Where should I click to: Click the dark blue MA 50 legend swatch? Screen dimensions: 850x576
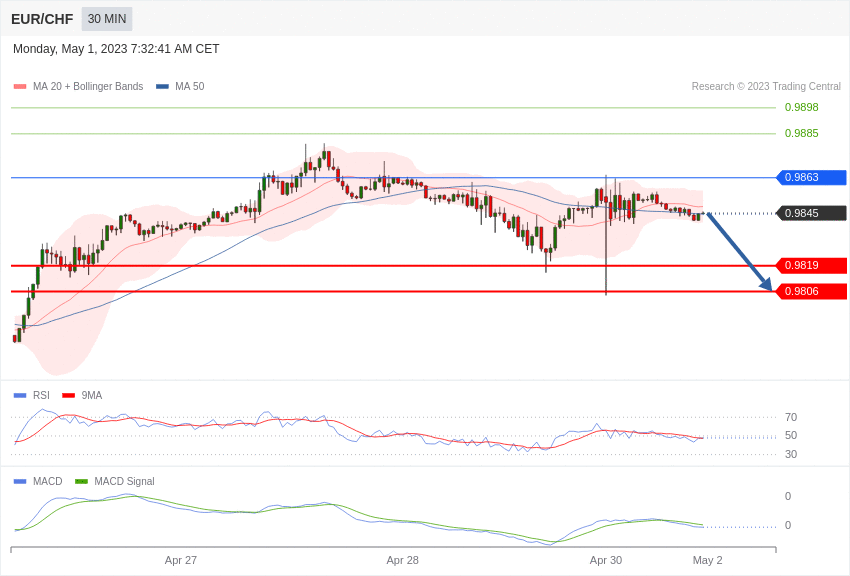click(163, 87)
